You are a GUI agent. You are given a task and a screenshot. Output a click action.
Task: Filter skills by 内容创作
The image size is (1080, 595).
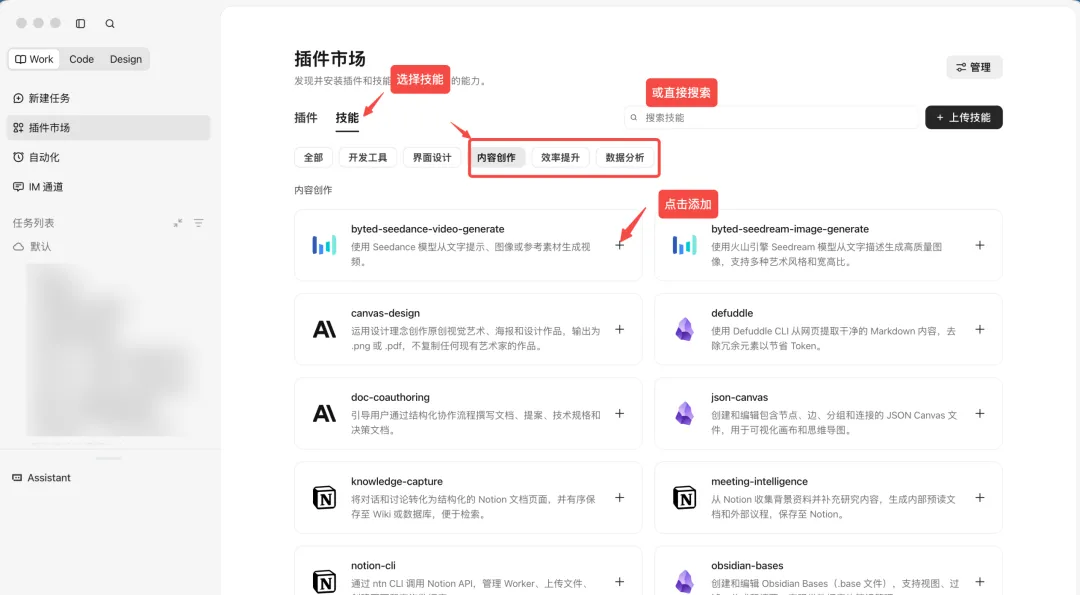click(496, 158)
